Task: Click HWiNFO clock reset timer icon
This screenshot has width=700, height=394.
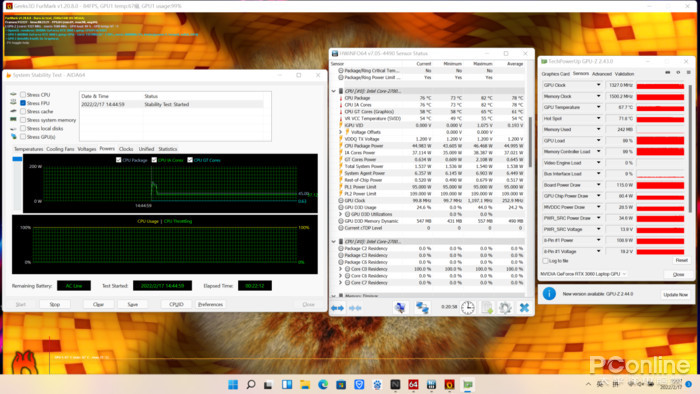Action: pos(467,307)
